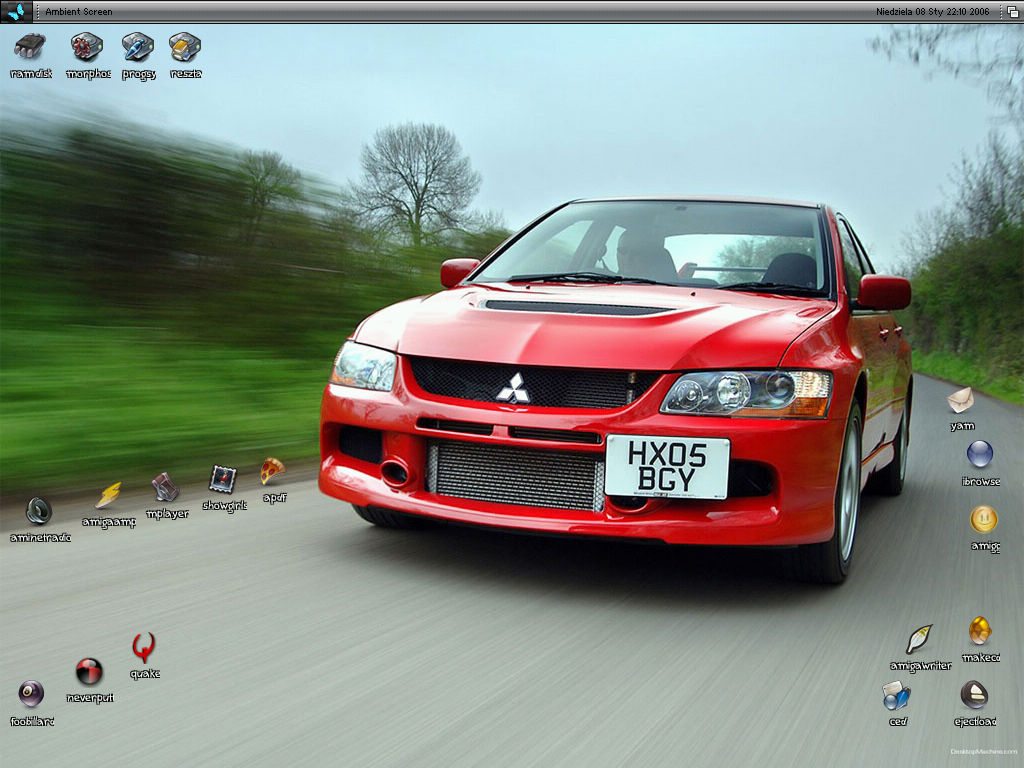Launch the quake game icon
The height and width of the screenshot is (768, 1024).
(144, 648)
